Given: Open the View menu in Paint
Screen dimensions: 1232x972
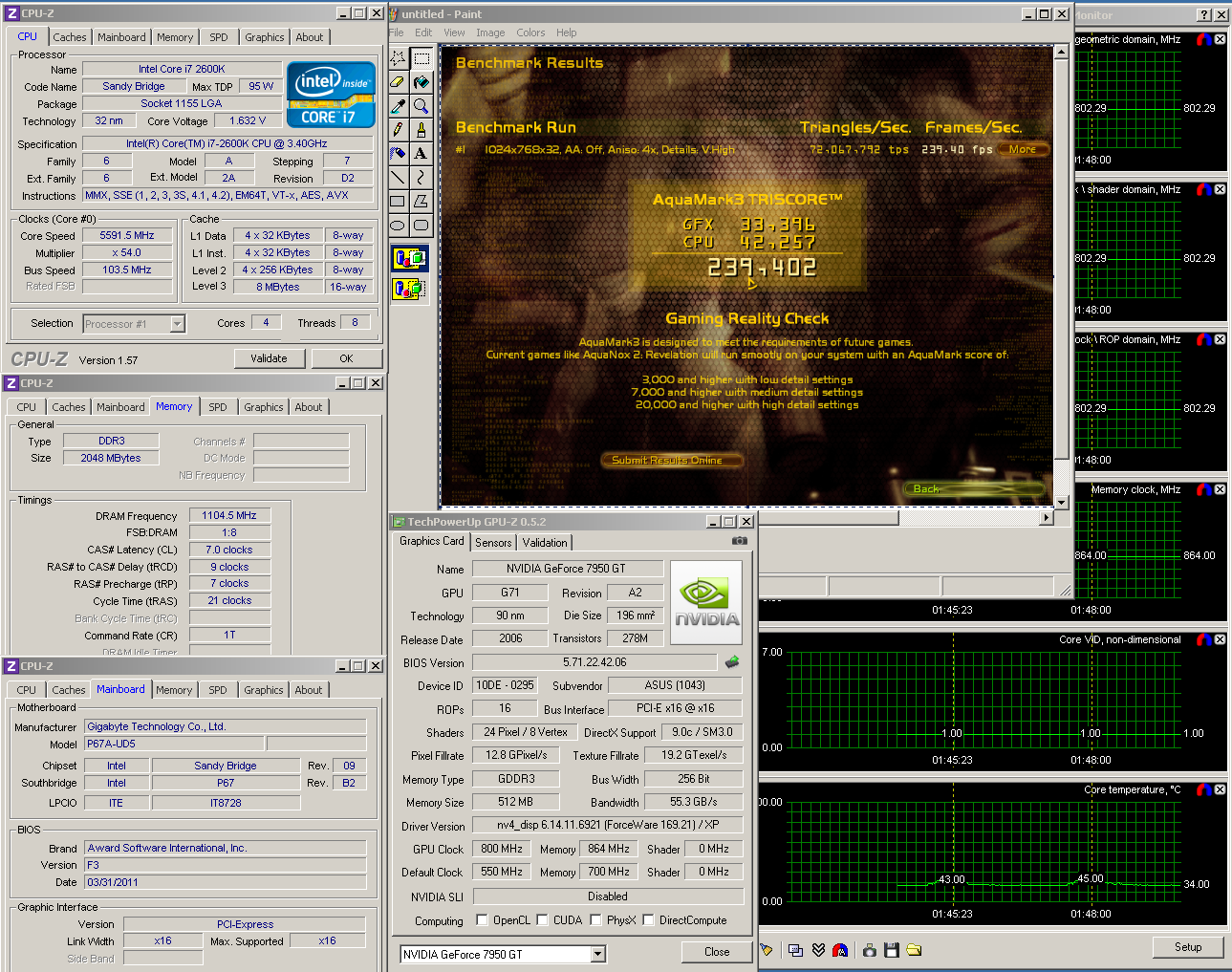Looking at the screenshot, I should point(454,32).
